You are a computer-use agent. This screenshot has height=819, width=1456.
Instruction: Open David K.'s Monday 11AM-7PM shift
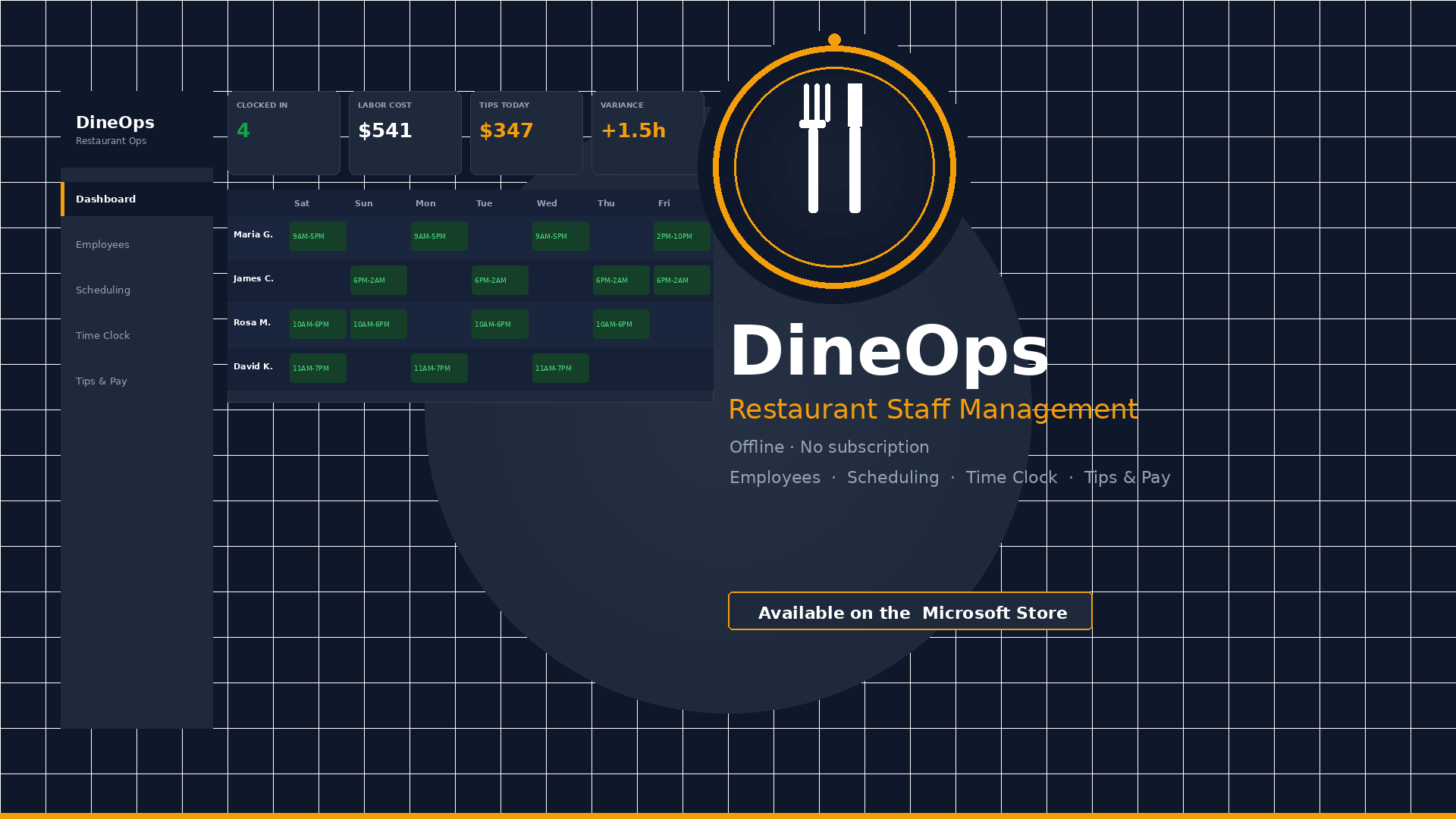pos(439,368)
